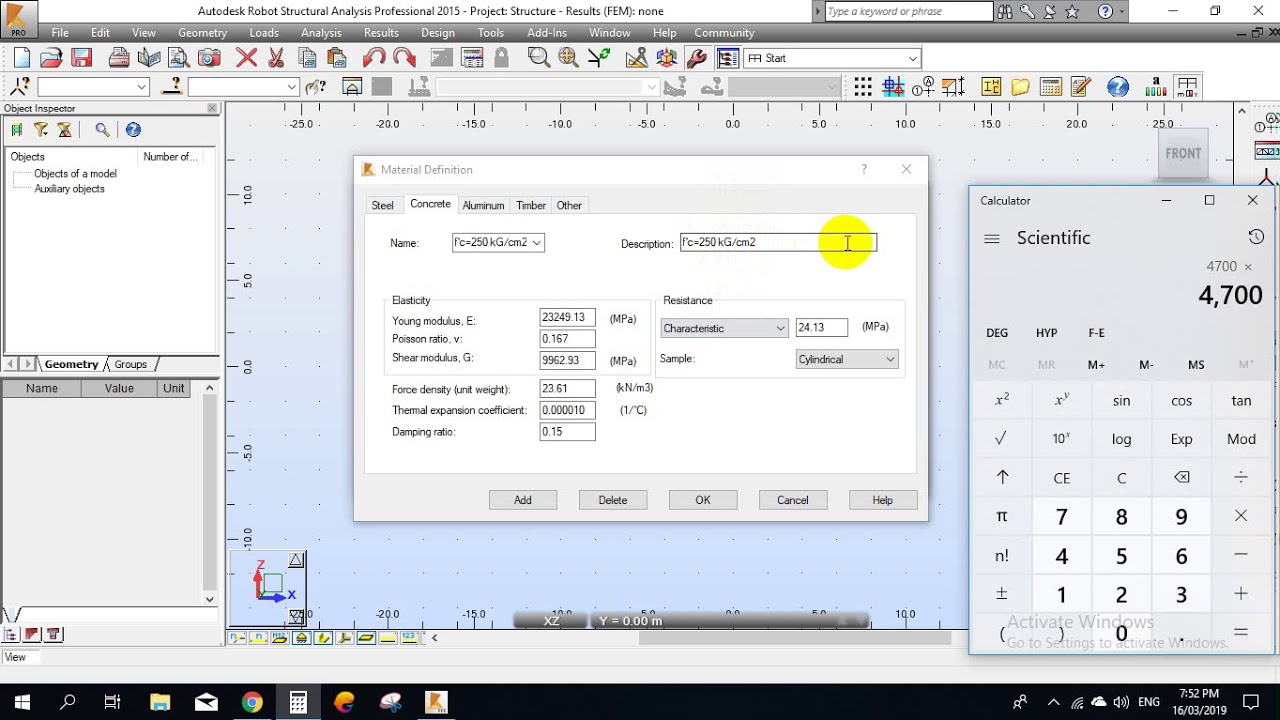Click the Damping ratio field
Screen dimensions: 1280x720
[x=567, y=432]
